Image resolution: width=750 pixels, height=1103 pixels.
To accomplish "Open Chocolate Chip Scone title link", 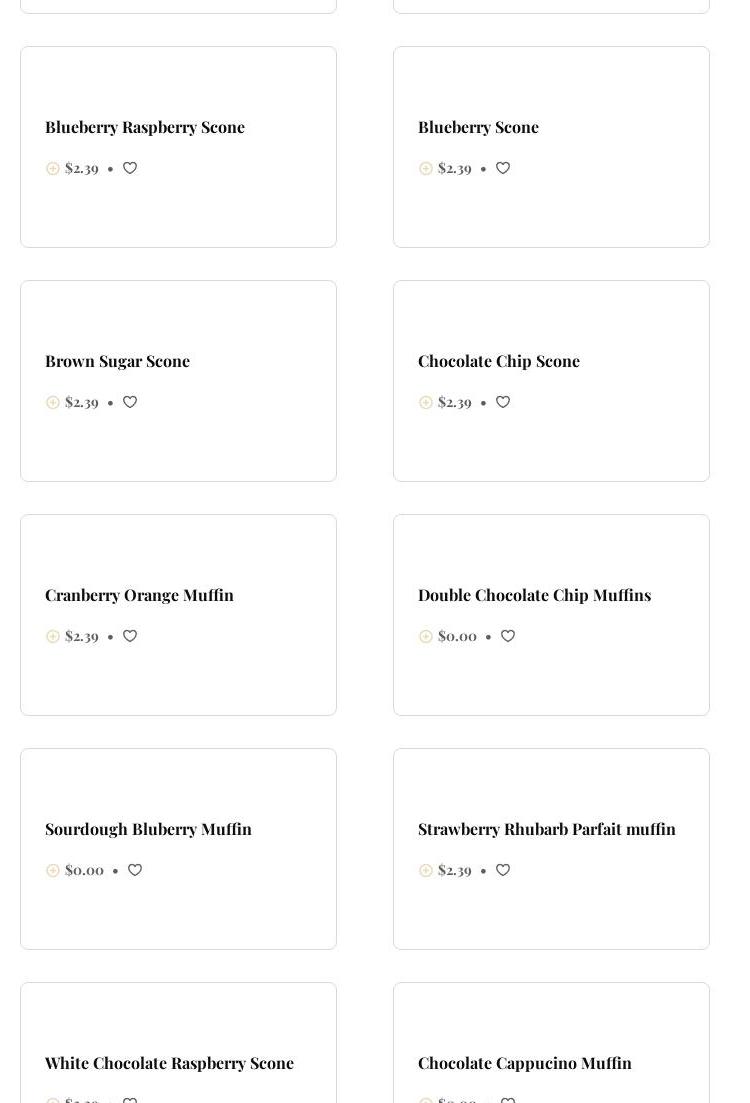I will [498, 361].
